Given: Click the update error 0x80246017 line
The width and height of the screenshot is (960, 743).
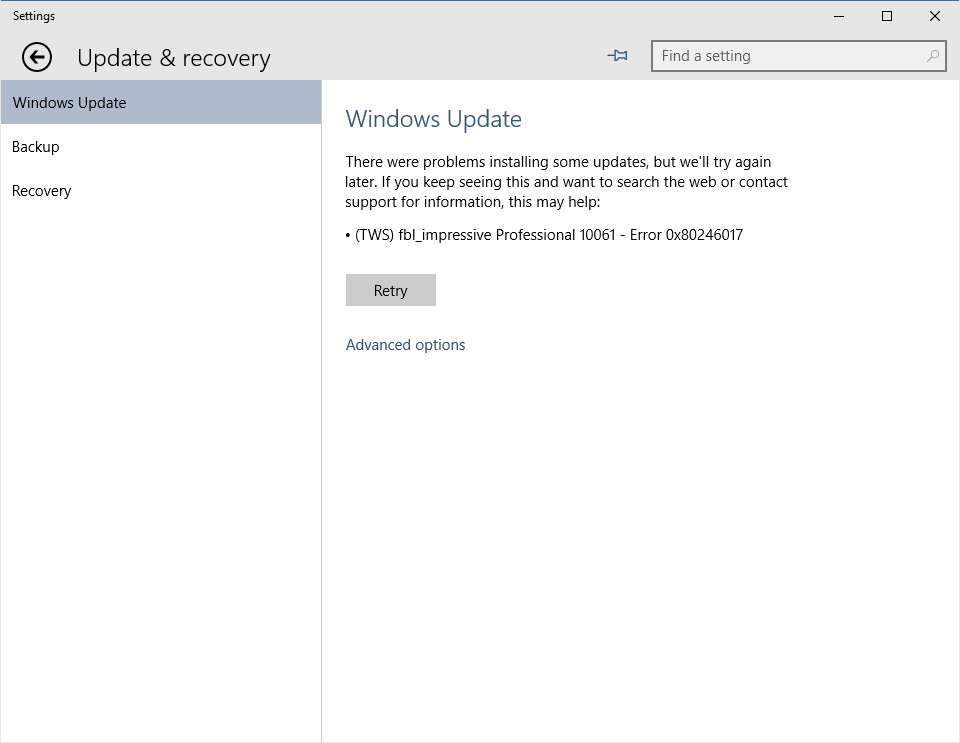Looking at the screenshot, I should pyautogui.click(x=544, y=235).
